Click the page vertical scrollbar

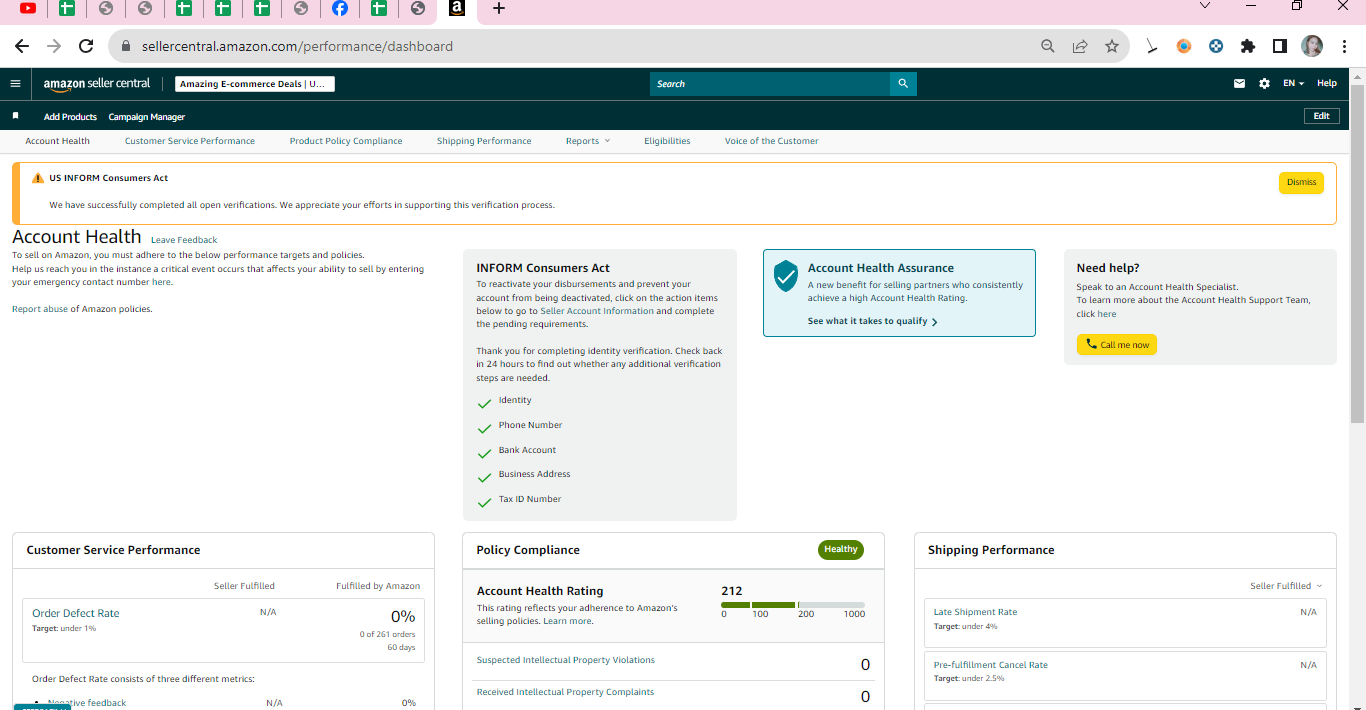coord(1357,255)
